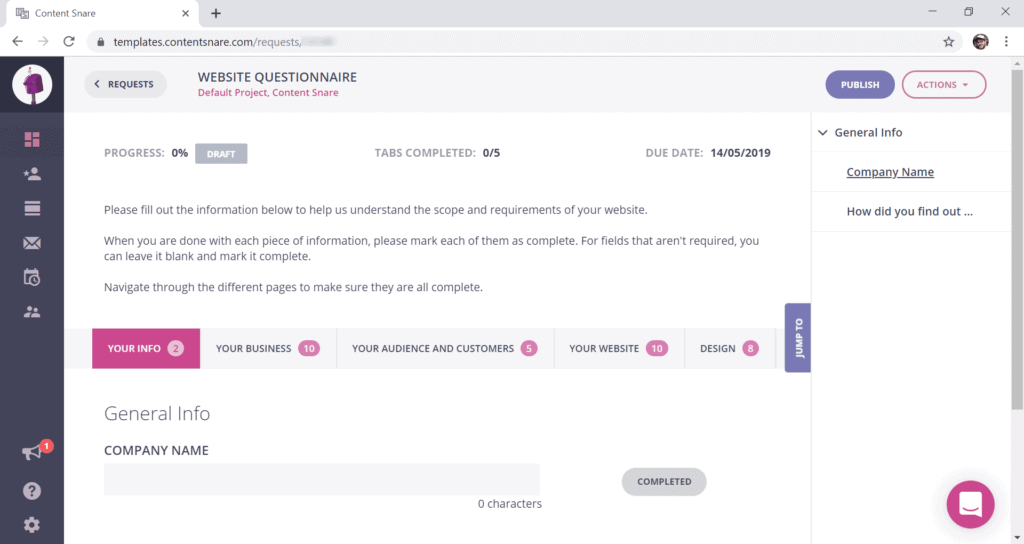
Task: Open announcements megaphone icon with notification badge
Action: pyautogui.click(x=33, y=452)
